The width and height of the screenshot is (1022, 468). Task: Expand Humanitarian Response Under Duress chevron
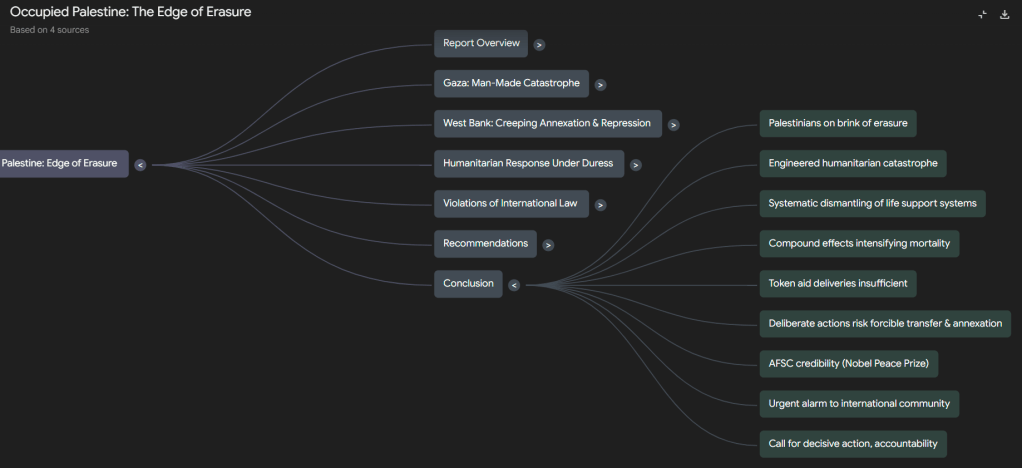click(636, 165)
